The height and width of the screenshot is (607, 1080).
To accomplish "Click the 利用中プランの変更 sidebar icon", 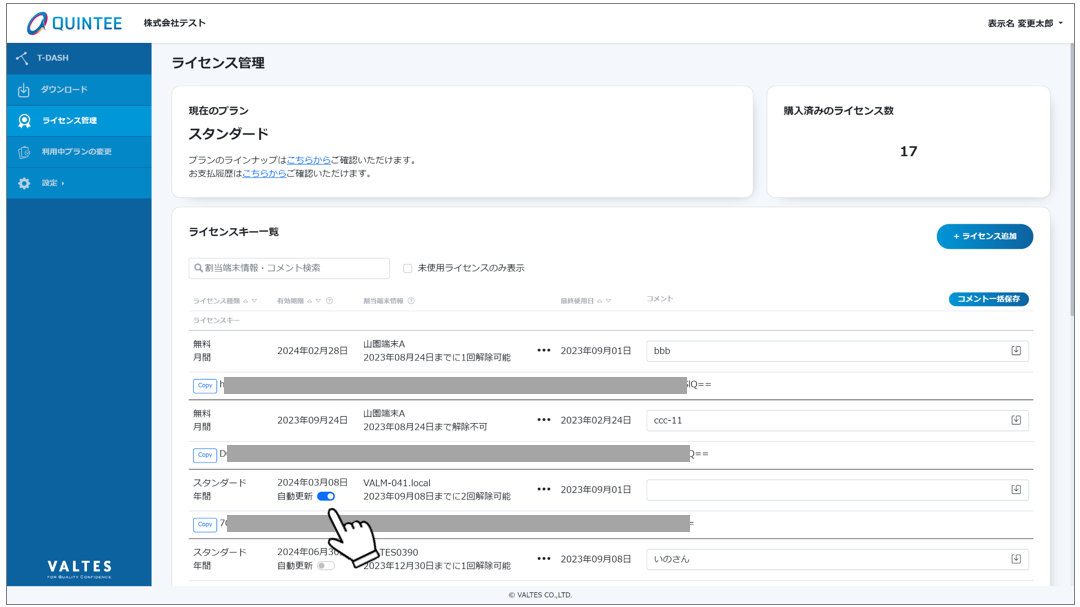I will point(24,152).
